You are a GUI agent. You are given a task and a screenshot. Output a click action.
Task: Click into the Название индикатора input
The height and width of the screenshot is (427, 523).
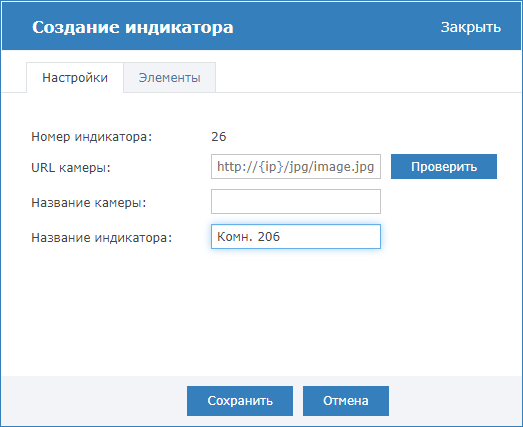click(x=296, y=237)
